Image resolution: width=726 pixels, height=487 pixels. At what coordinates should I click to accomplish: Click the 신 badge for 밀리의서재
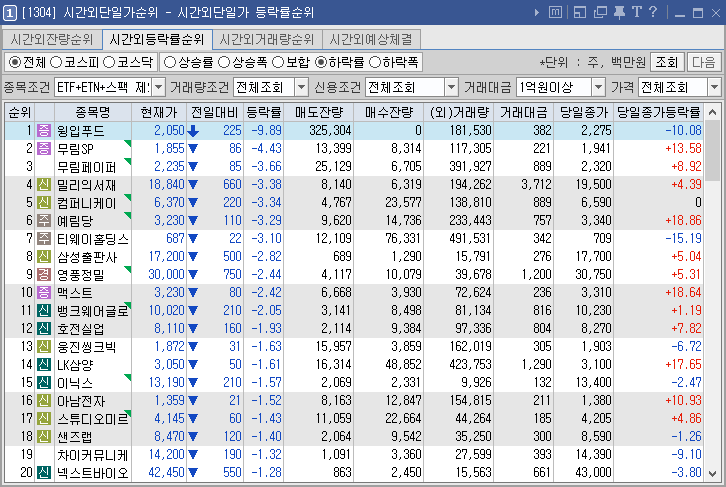click(x=44, y=185)
